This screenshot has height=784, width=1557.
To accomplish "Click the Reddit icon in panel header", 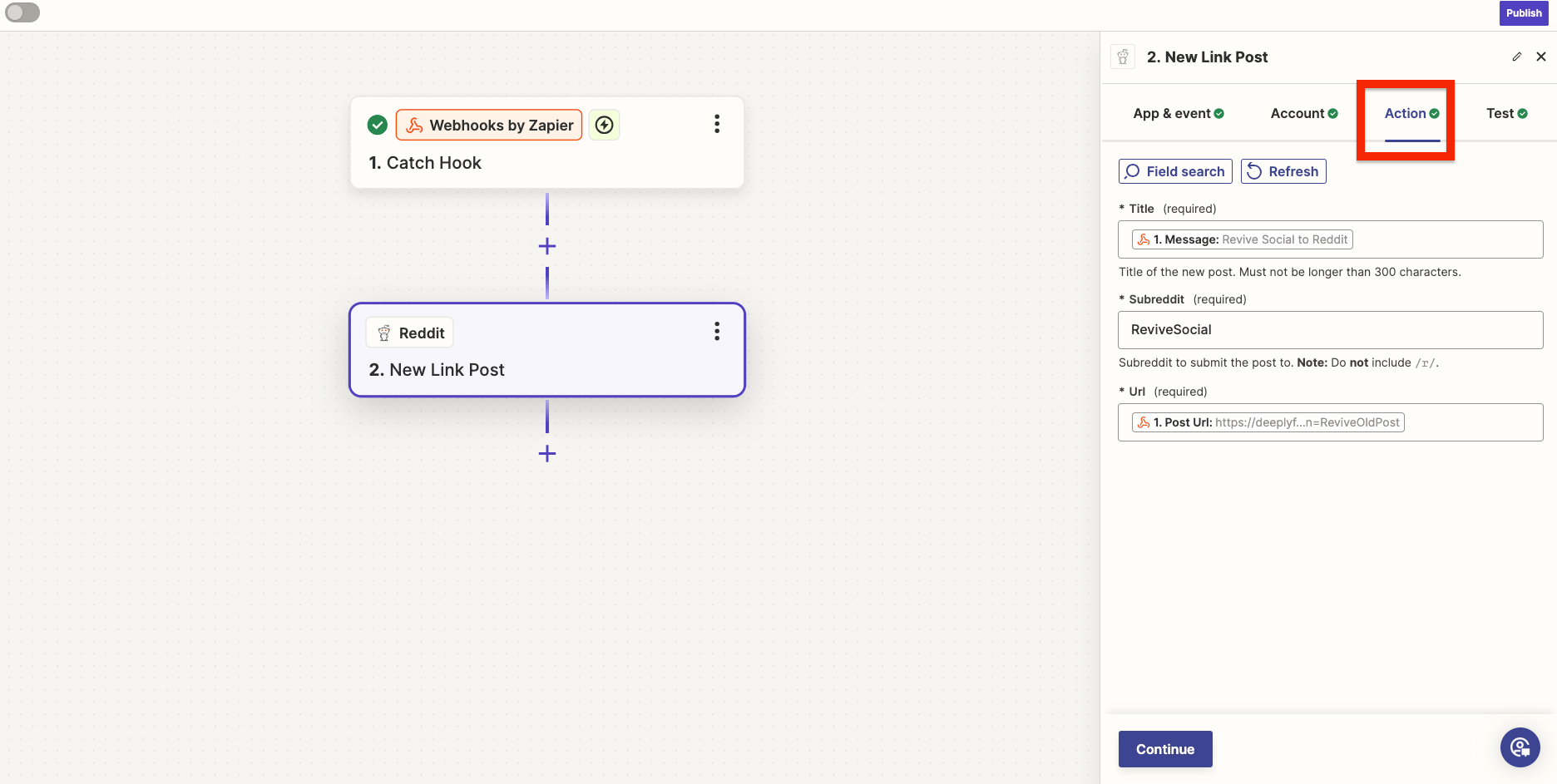I will tap(1123, 57).
